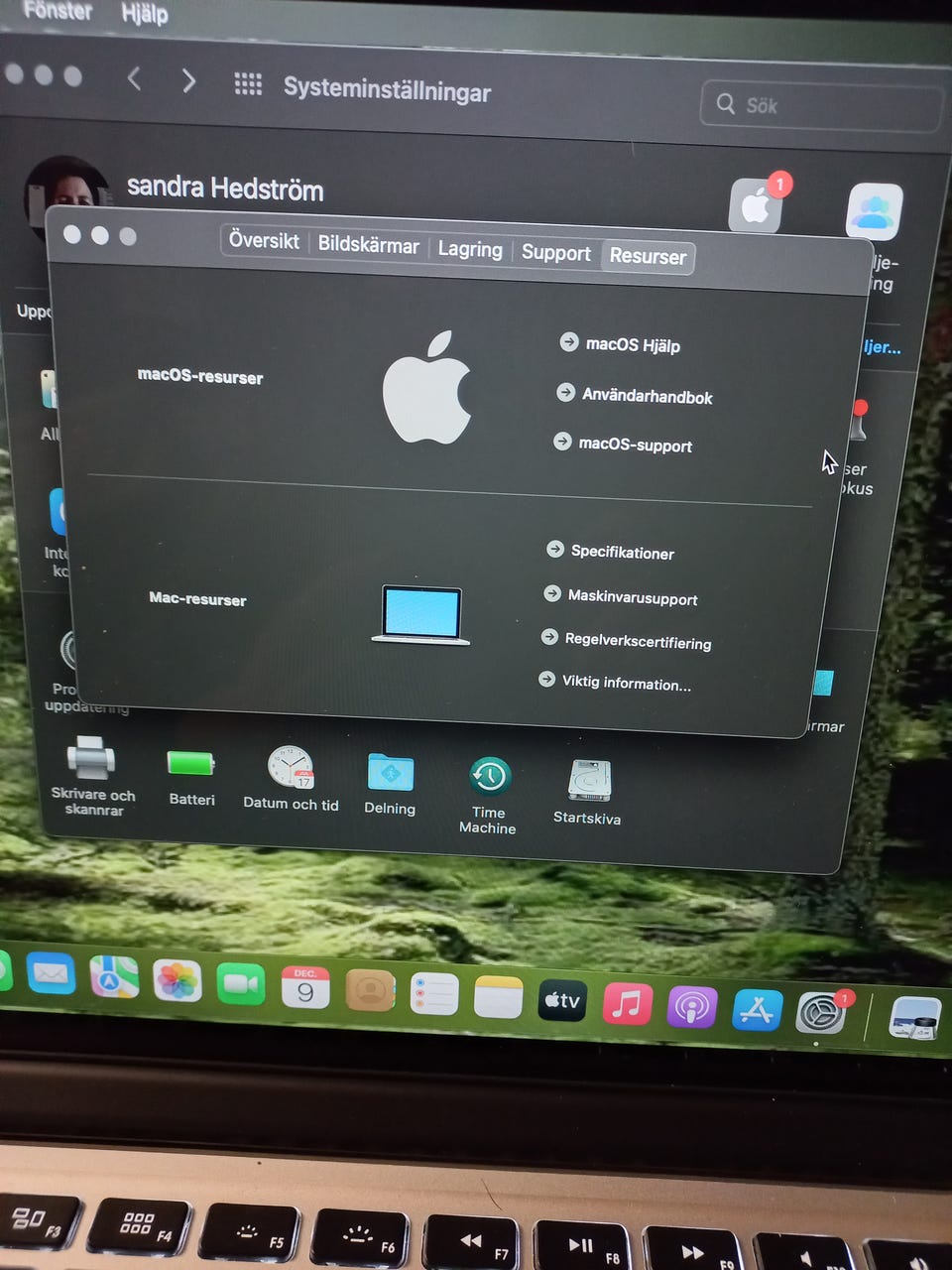
Task: Open Skrivare och skannrar preferences
Action: click(92, 776)
